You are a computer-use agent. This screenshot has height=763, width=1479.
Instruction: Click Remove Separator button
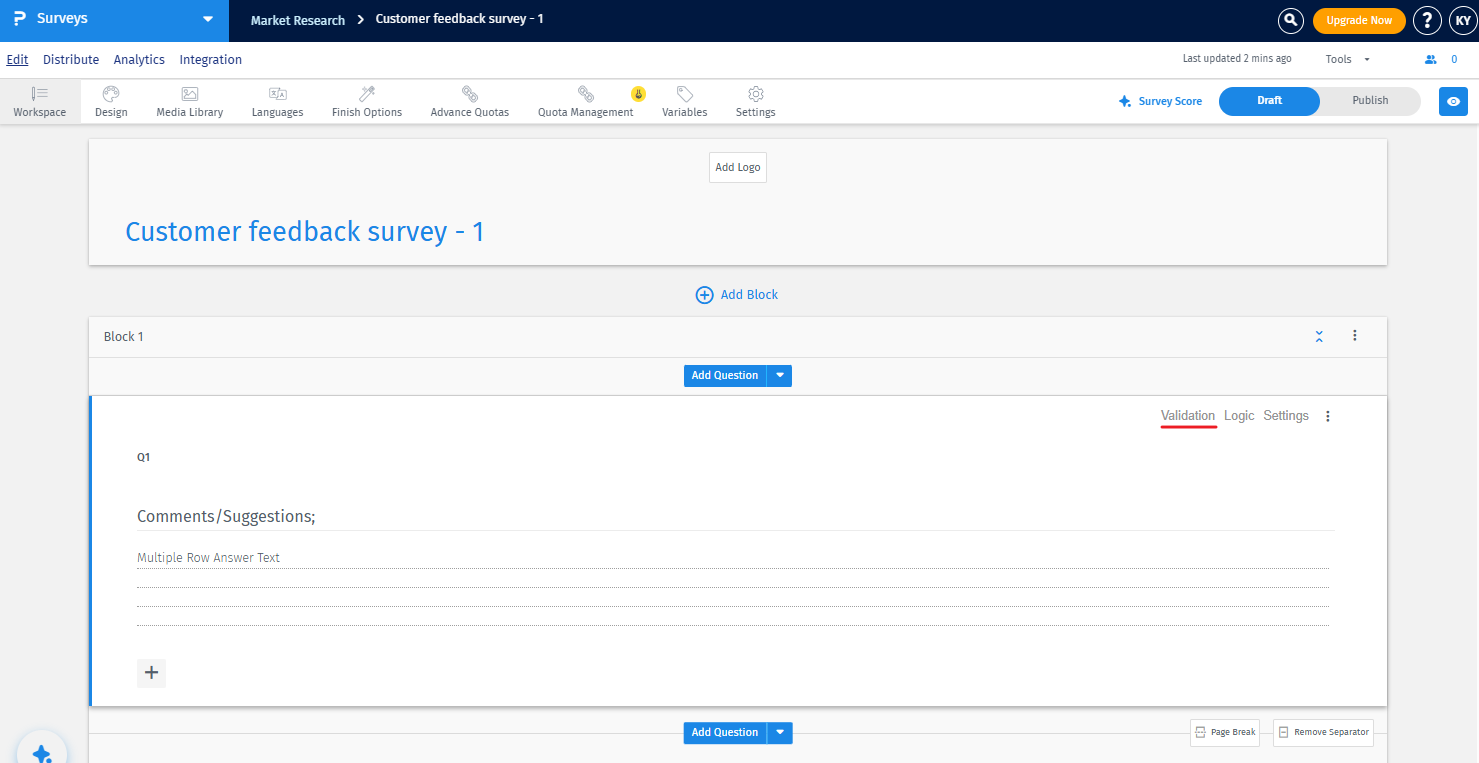click(1323, 733)
